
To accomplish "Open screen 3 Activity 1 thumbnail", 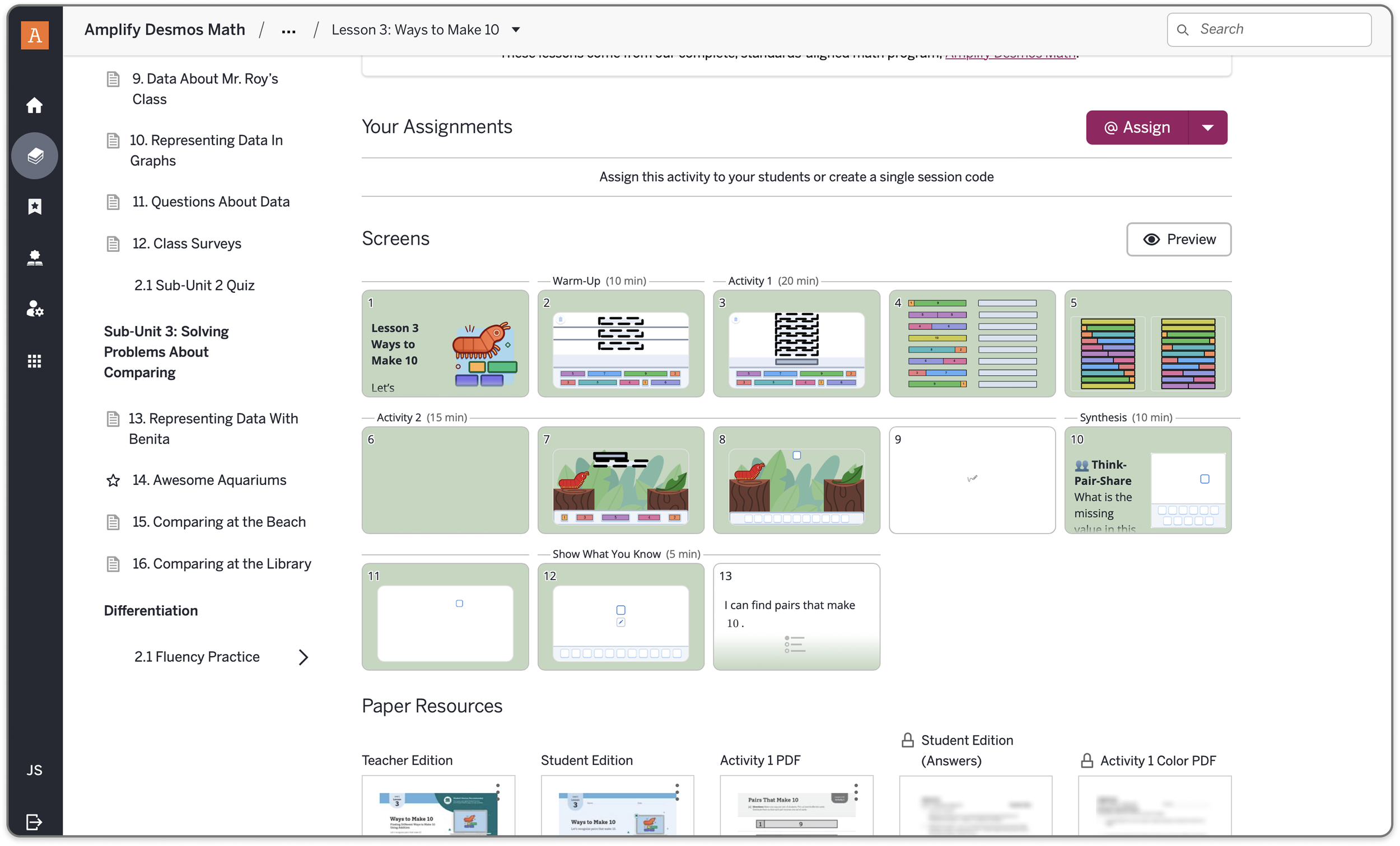I will click(796, 344).
